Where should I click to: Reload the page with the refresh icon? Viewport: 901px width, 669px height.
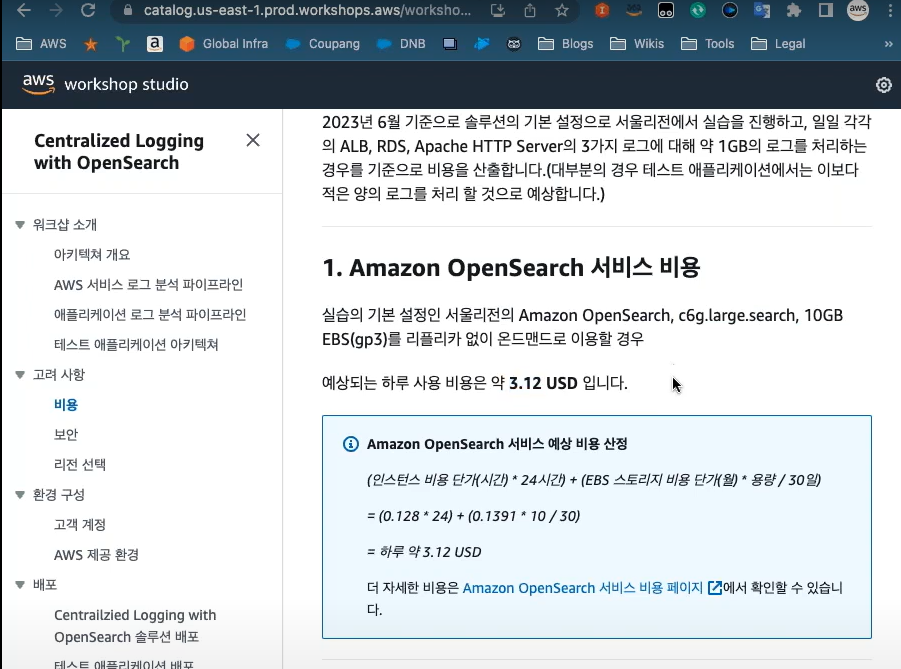88,10
